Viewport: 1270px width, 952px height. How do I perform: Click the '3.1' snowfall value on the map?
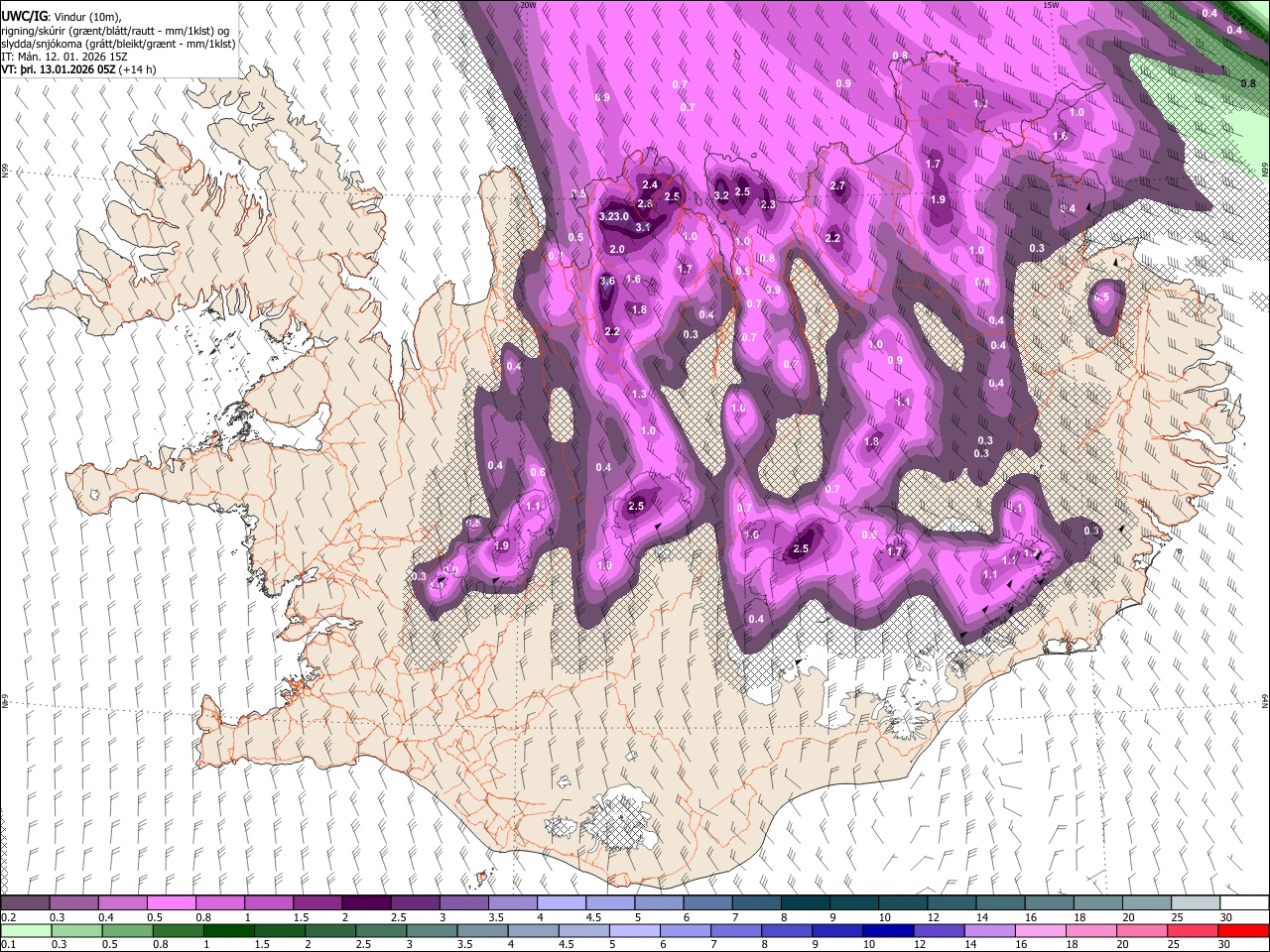[642, 227]
